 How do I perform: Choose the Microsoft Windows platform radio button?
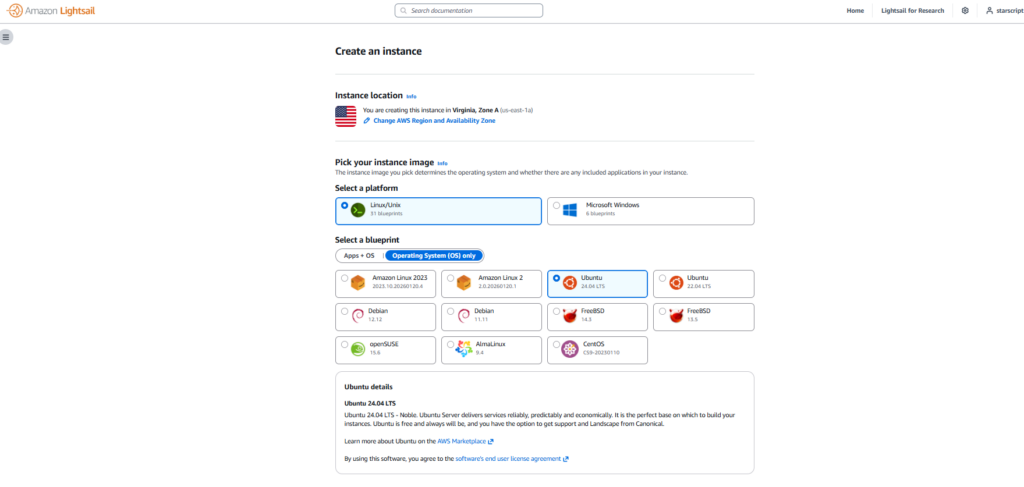point(556,206)
